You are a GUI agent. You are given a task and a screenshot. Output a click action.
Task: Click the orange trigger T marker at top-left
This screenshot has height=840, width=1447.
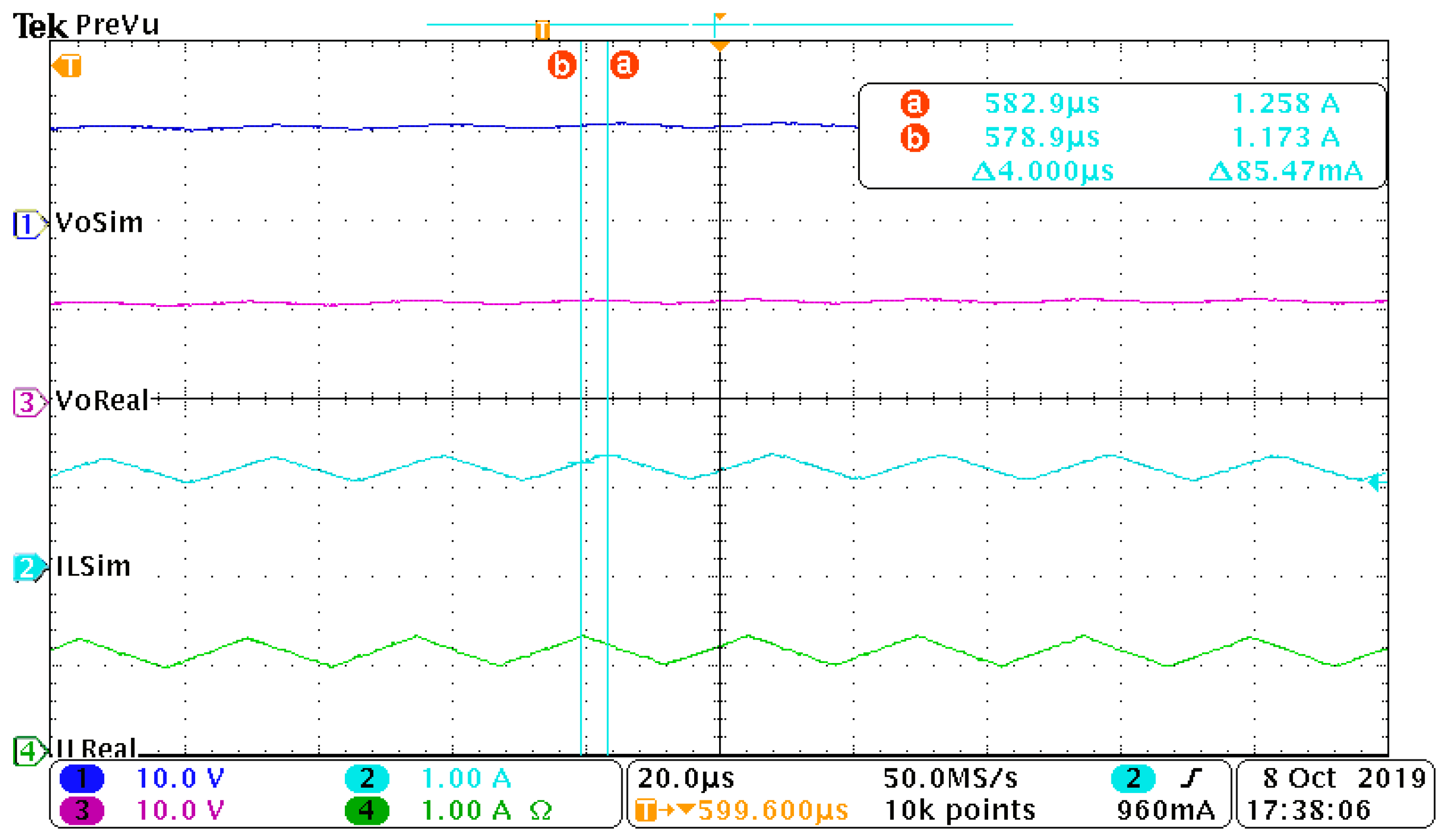tap(68, 66)
